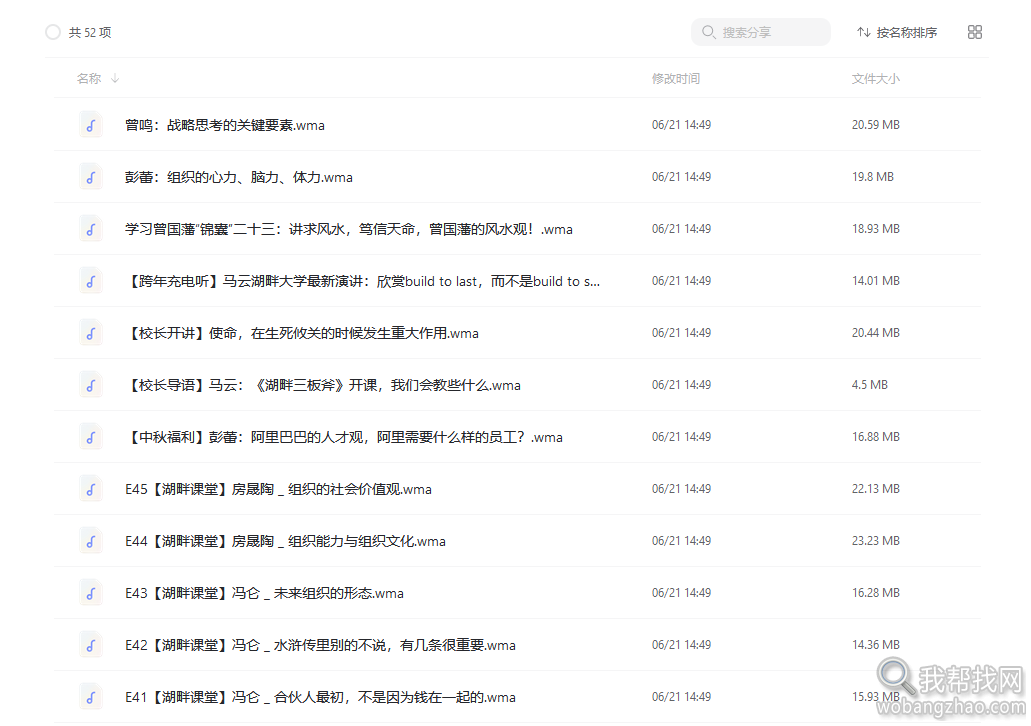
Task: Open E41 冯仑 合伙人最初 file
Action: pos(320,696)
